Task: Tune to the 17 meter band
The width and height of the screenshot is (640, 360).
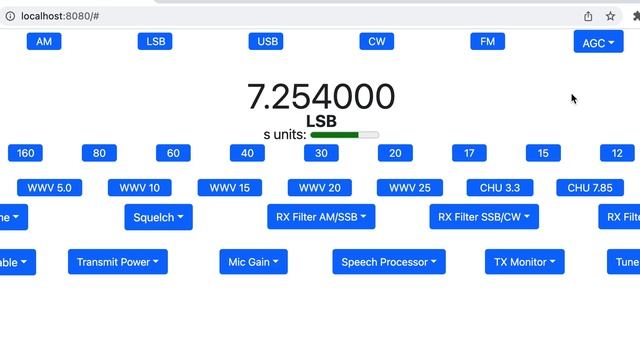Action: click(469, 153)
